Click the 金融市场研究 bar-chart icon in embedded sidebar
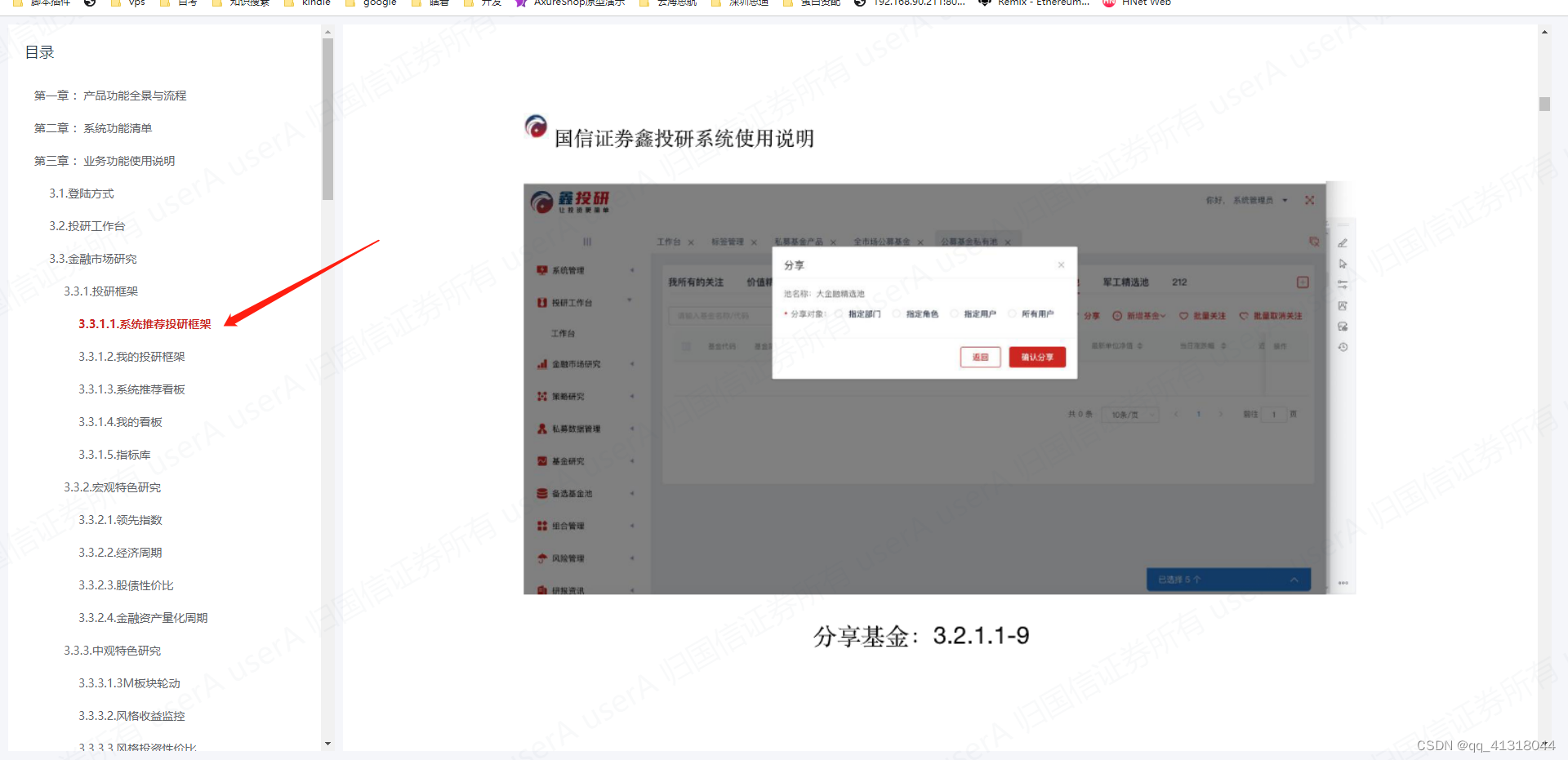Image resolution: width=1568 pixels, height=760 pixels. point(541,364)
